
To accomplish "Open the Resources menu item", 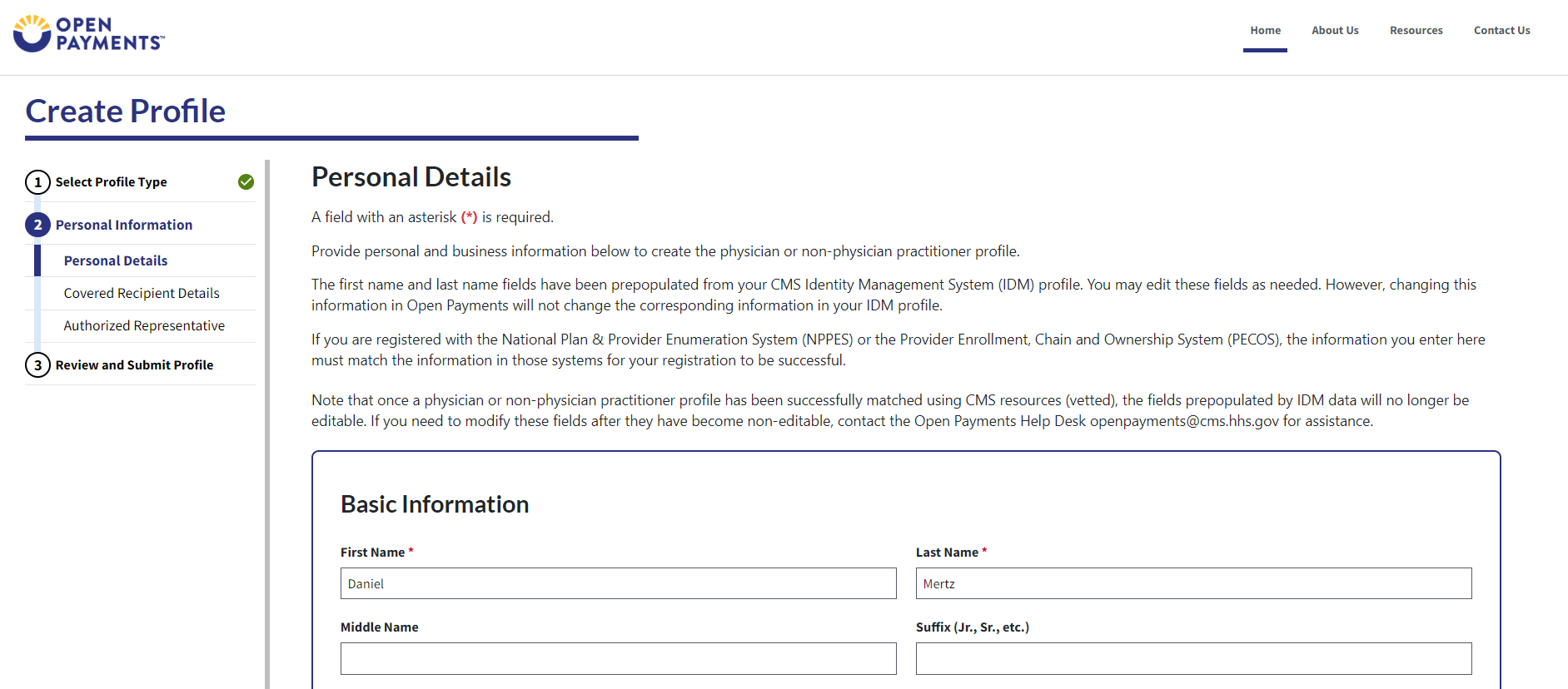I will point(1416,31).
